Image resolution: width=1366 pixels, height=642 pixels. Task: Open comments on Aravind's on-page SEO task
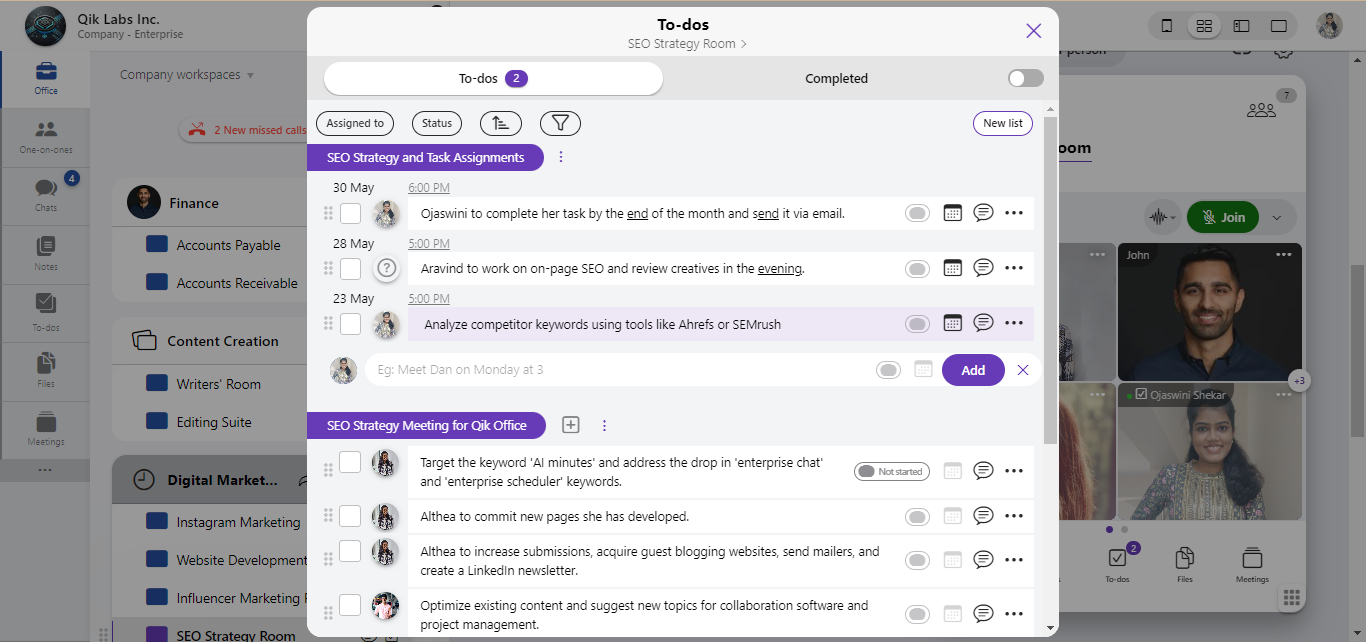[983, 268]
